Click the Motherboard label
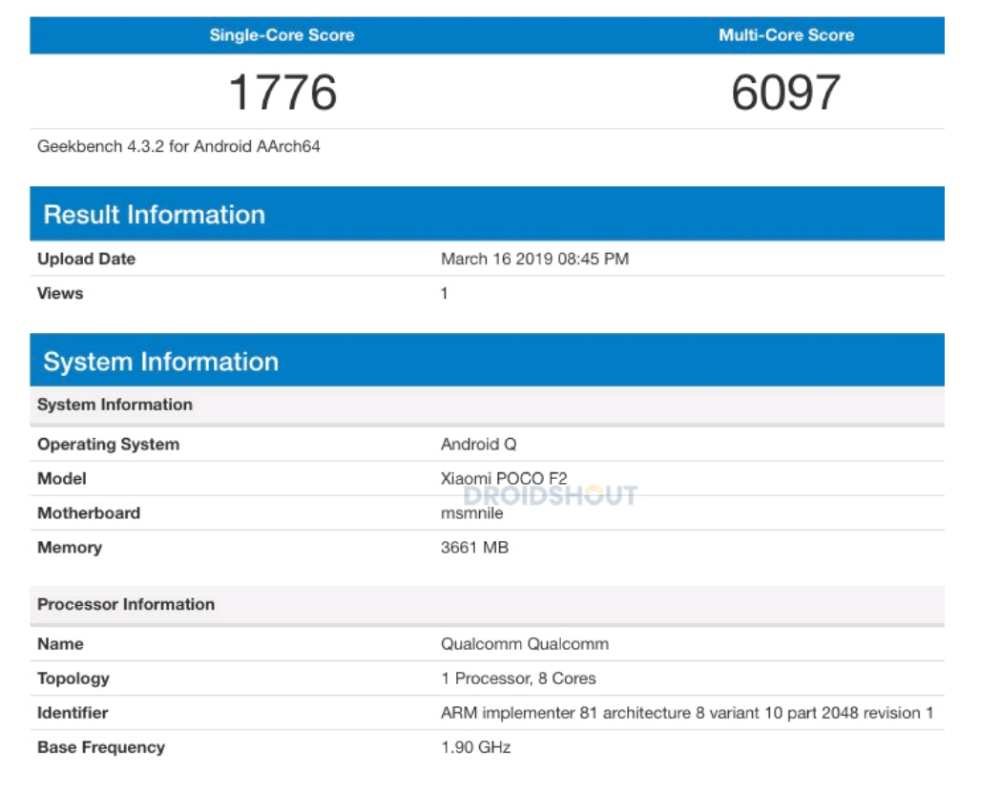This screenshot has width=1000, height=796. 89,513
